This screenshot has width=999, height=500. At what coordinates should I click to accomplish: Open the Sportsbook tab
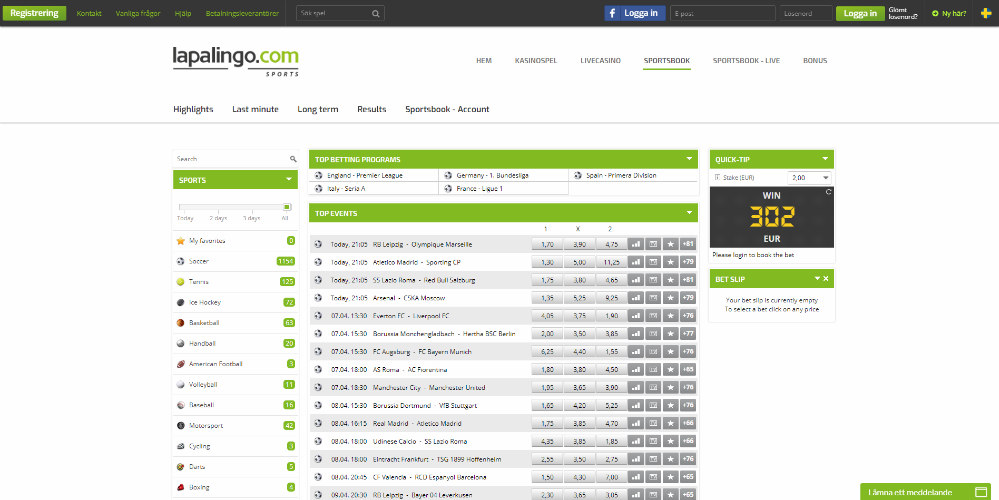point(666,61)
